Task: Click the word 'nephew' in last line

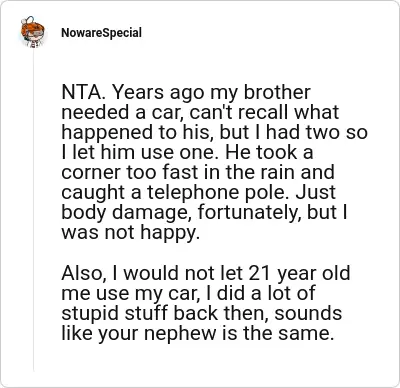Action: pyautogui.click(x=180, y=333)
